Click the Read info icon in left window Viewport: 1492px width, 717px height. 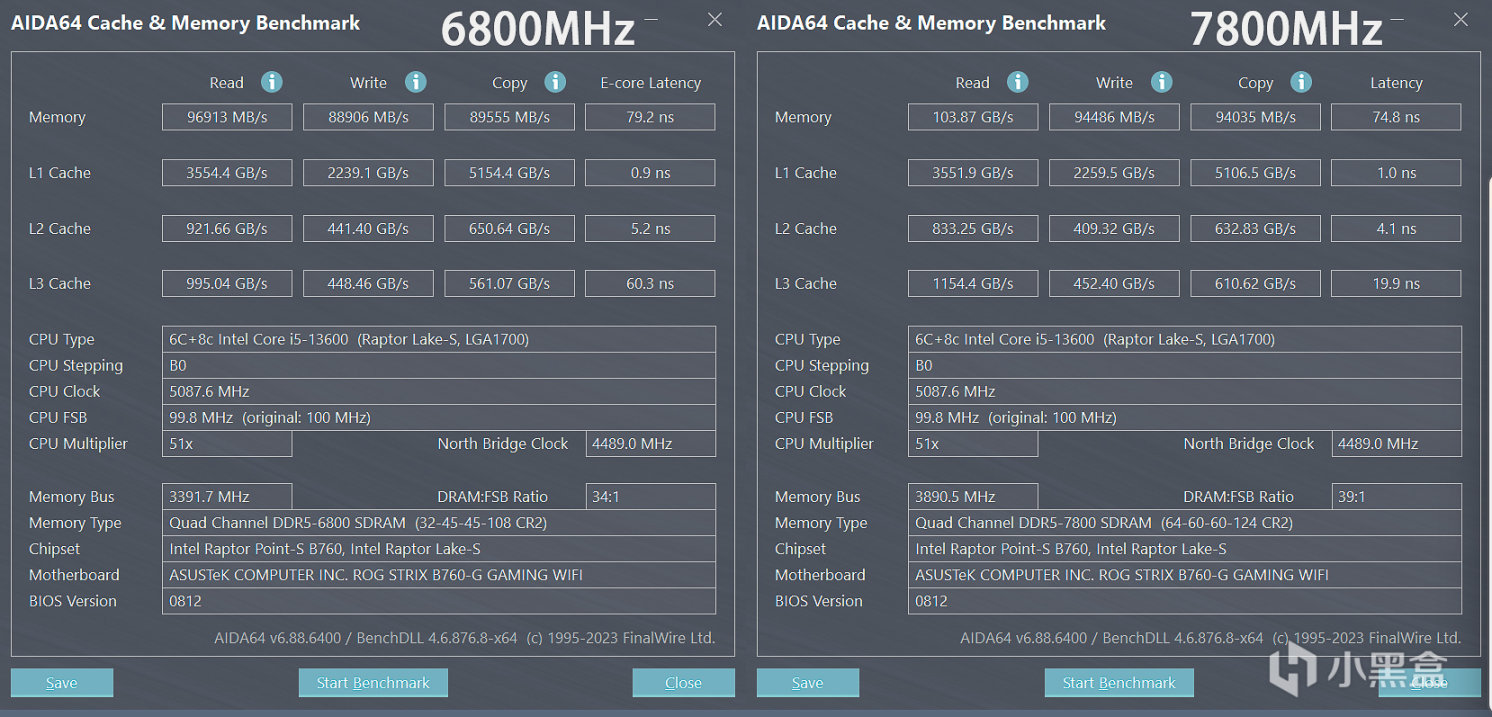point(271,82)
